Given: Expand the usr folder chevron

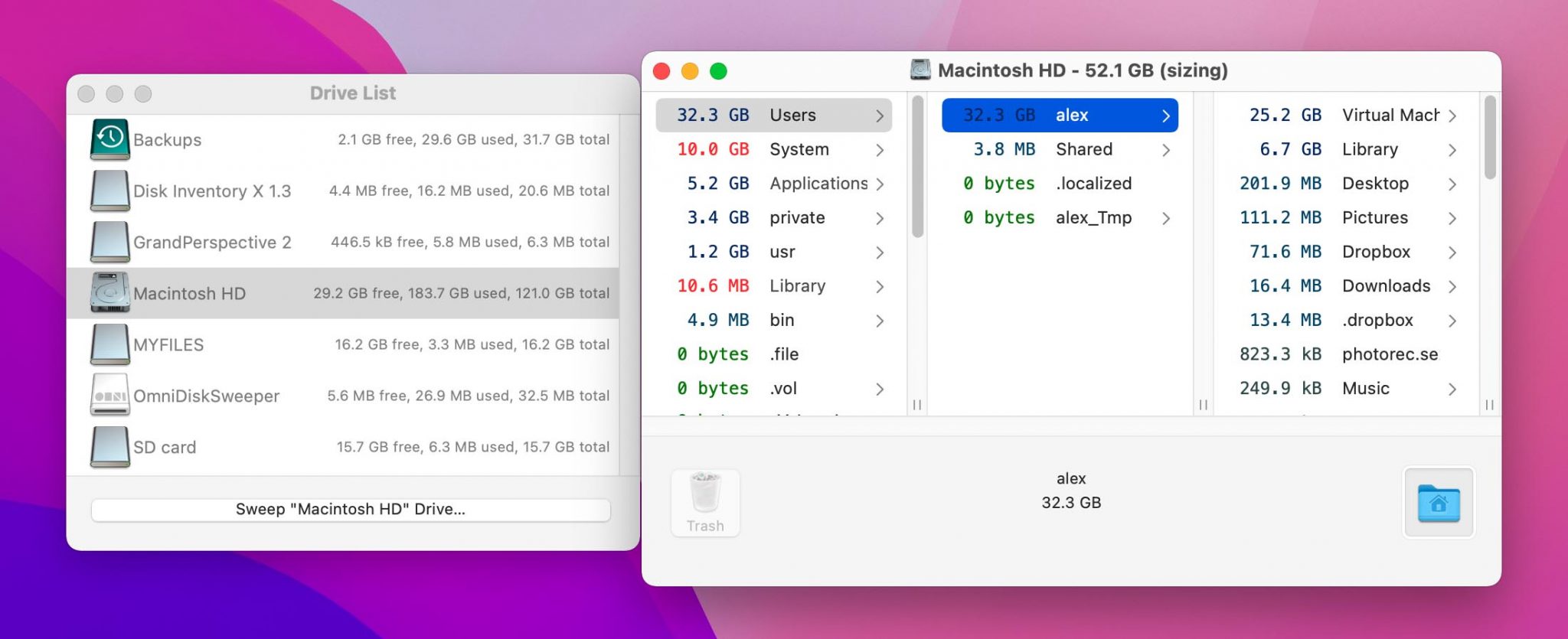Looking at the screenshot, I should point(880,253).
